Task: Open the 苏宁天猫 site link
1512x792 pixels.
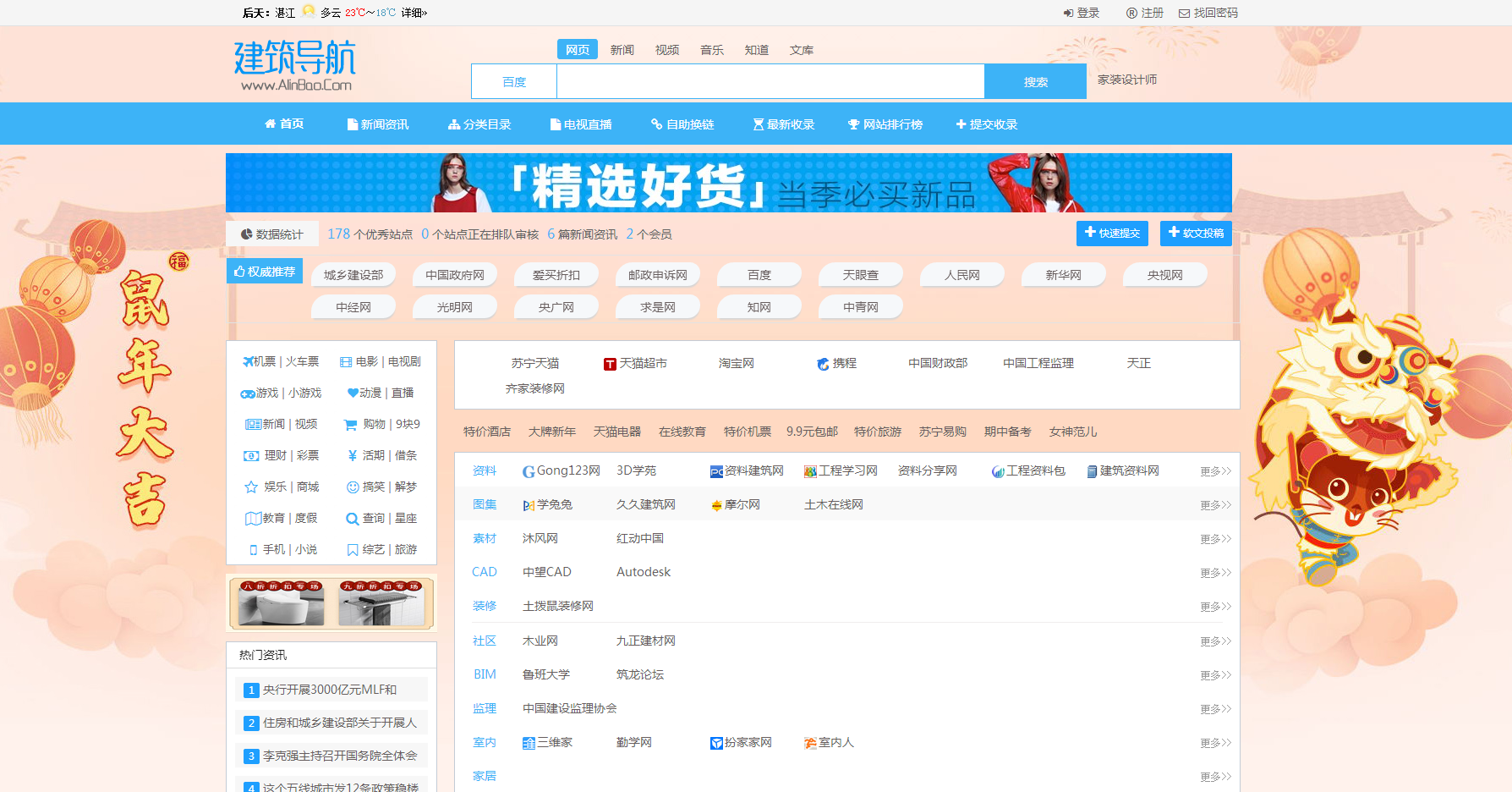Action: [x=535, y=363]
